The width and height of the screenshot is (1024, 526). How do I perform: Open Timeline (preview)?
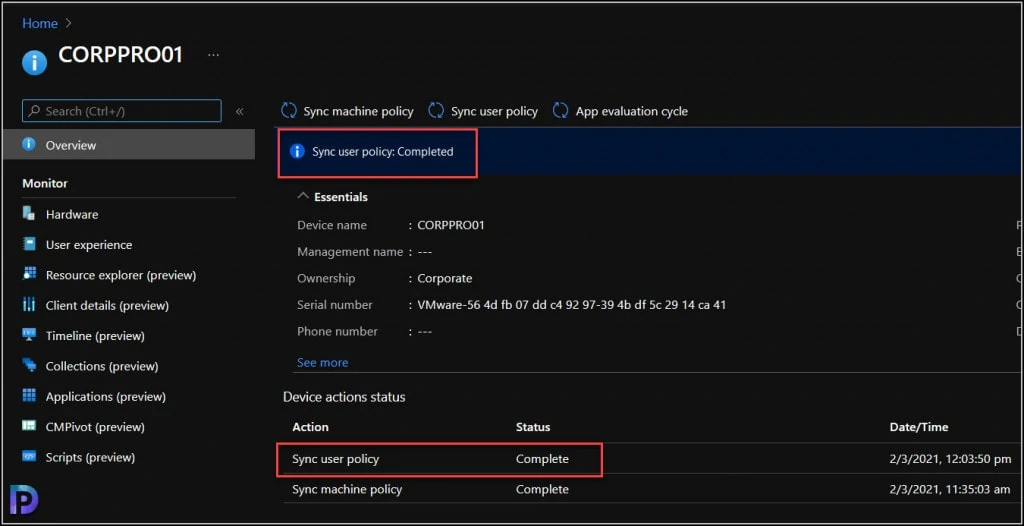(x=95, y=336)
